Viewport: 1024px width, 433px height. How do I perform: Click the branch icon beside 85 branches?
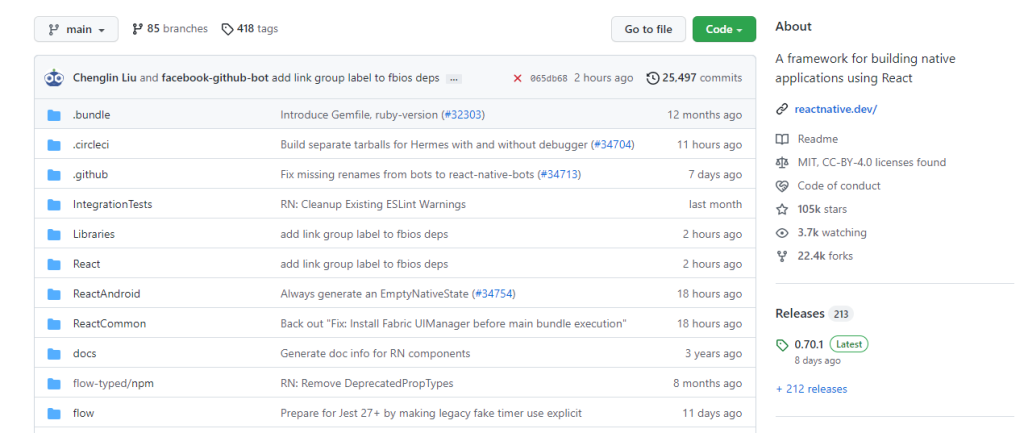tap(137, 29)
